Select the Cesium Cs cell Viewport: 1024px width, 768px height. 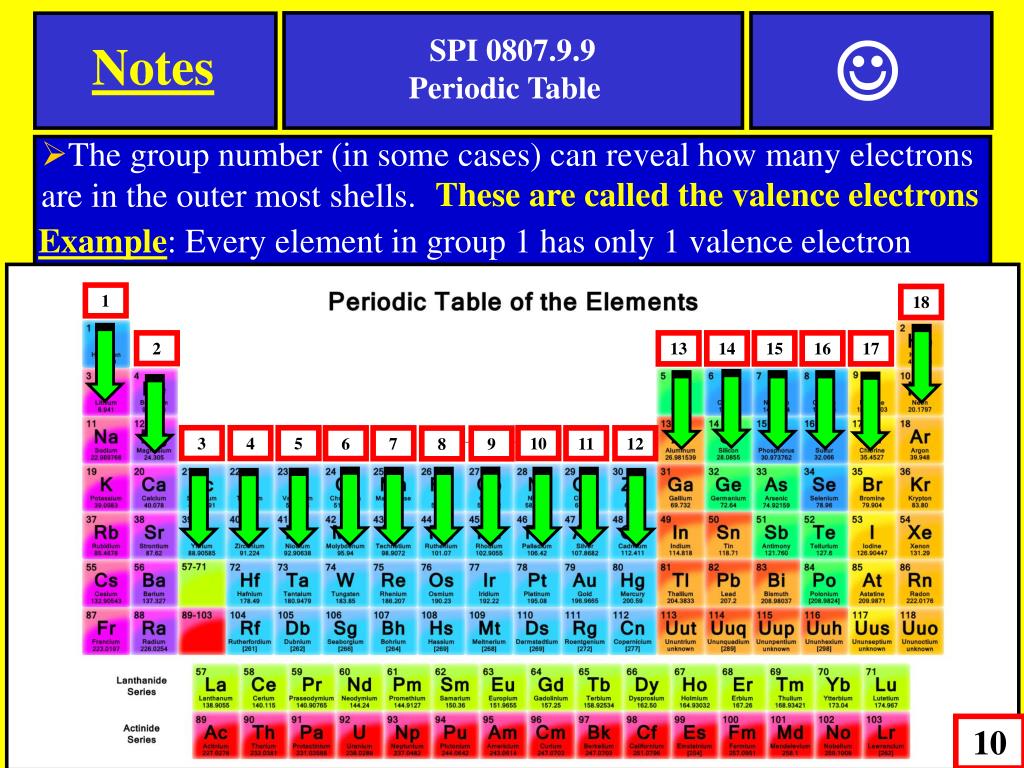pos(106,584)
